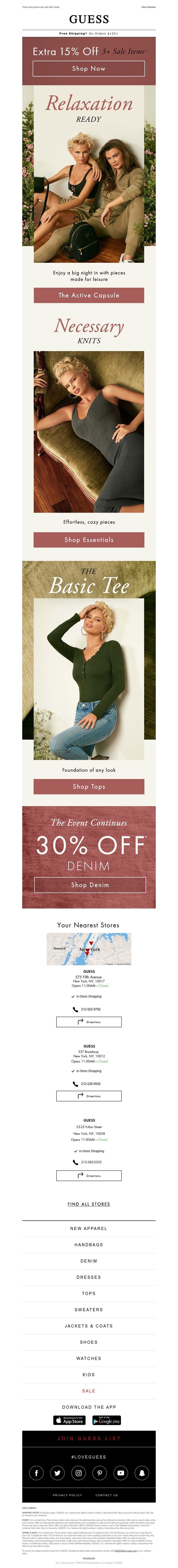This screenshot has height=1568, width=178.
Task: Open the Pinterest social icon
Action: coord(99,1473)
